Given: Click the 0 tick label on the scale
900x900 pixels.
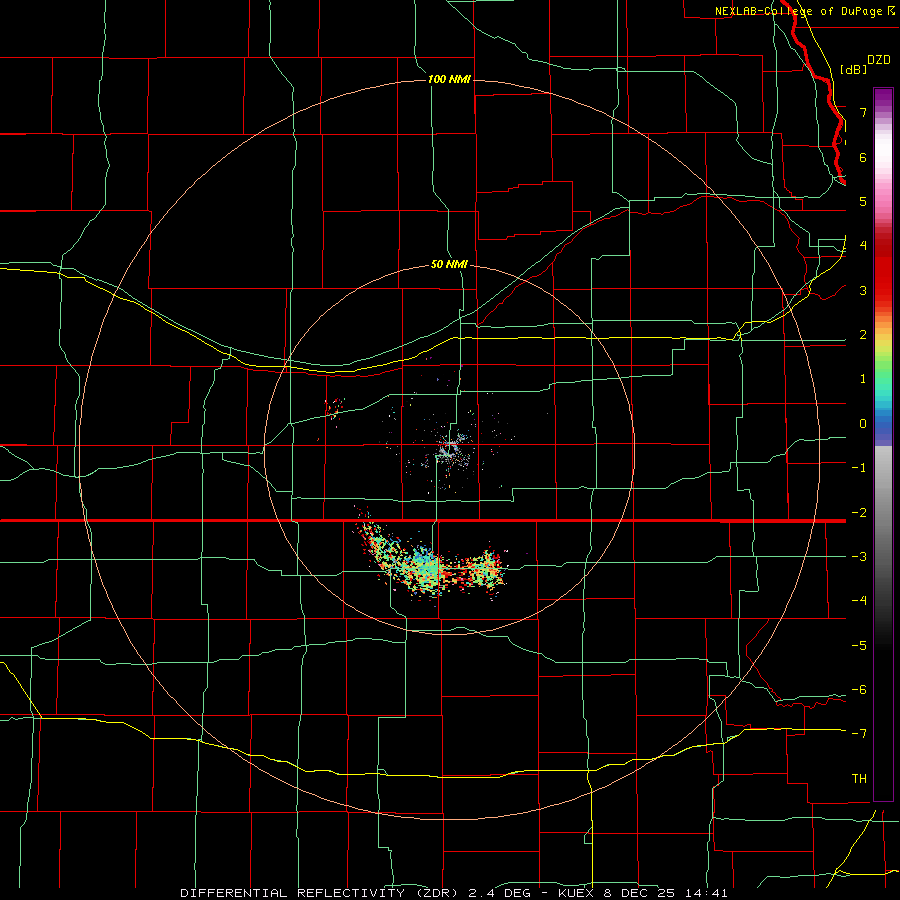Looking at the screenshot, I should [863, 424].
